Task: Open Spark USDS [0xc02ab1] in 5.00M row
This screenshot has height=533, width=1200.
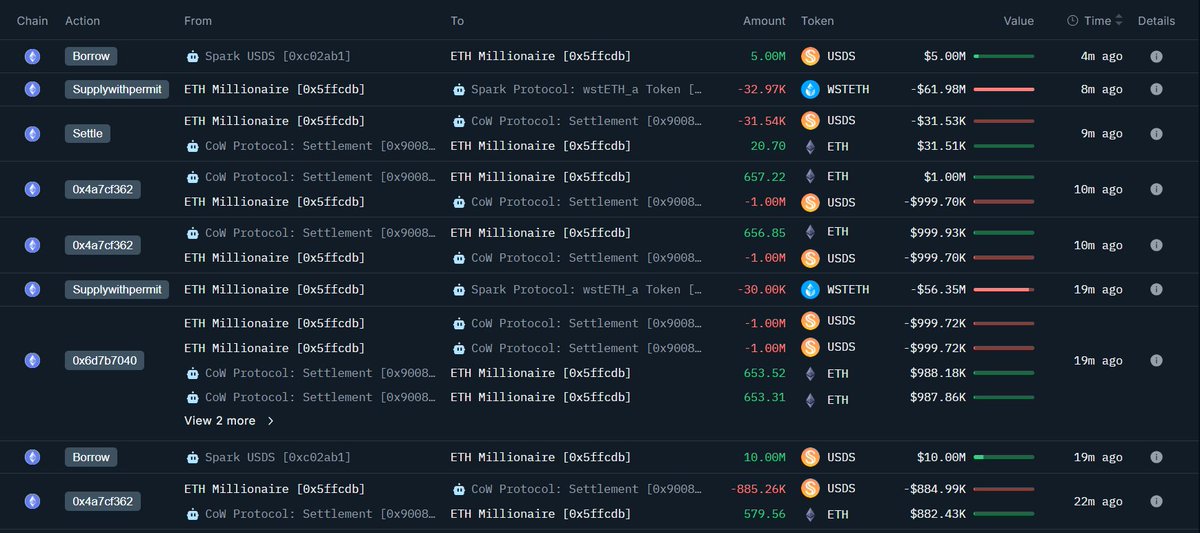Action: tap(279, 57)
